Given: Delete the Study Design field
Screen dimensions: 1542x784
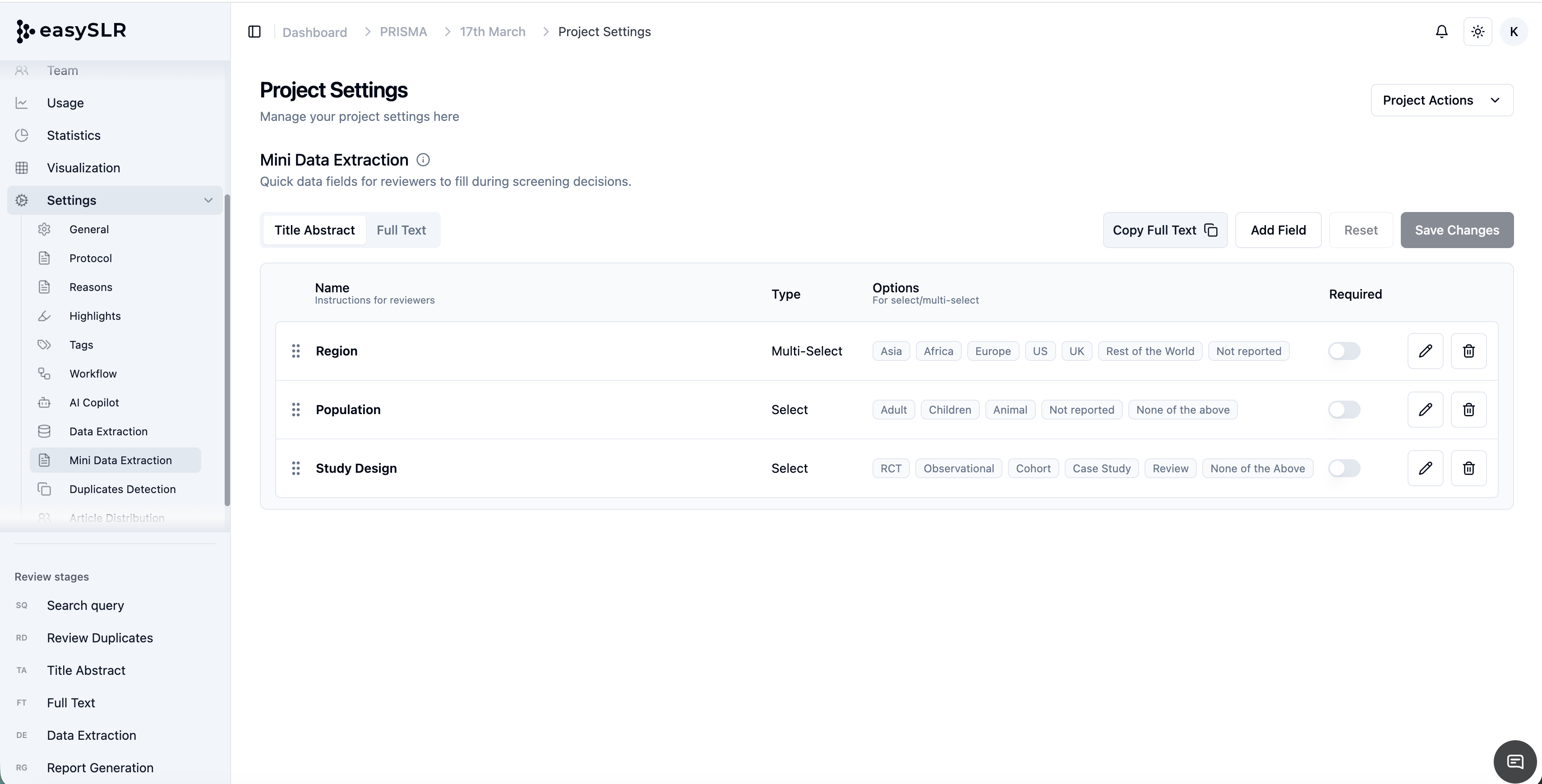Looking at the screenshot, I should [x=1468, y=468].
